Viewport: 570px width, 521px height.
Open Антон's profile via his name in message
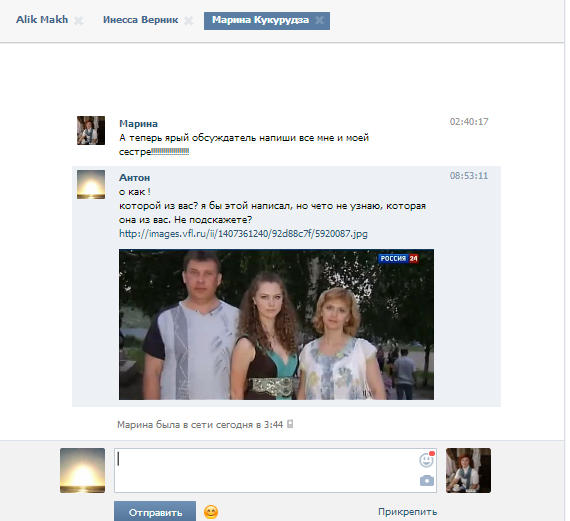pos(135,177)
